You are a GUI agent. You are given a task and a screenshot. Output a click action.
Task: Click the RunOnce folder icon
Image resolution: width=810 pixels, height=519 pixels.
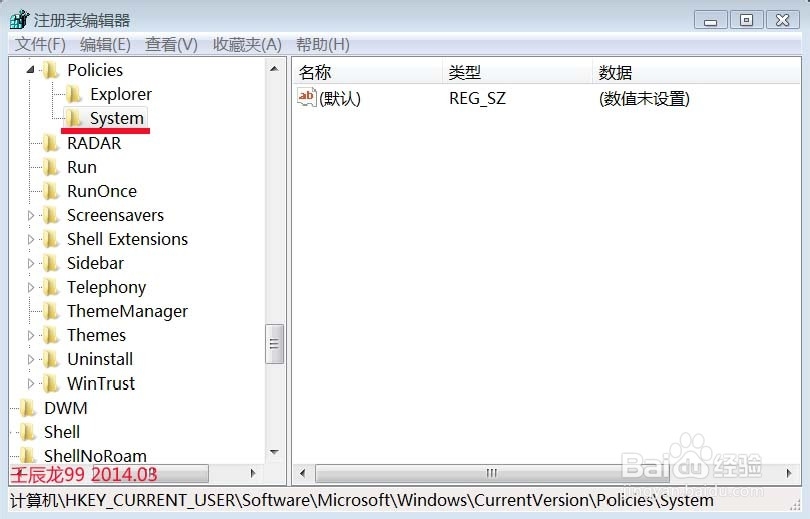click(x=51, y=191)
